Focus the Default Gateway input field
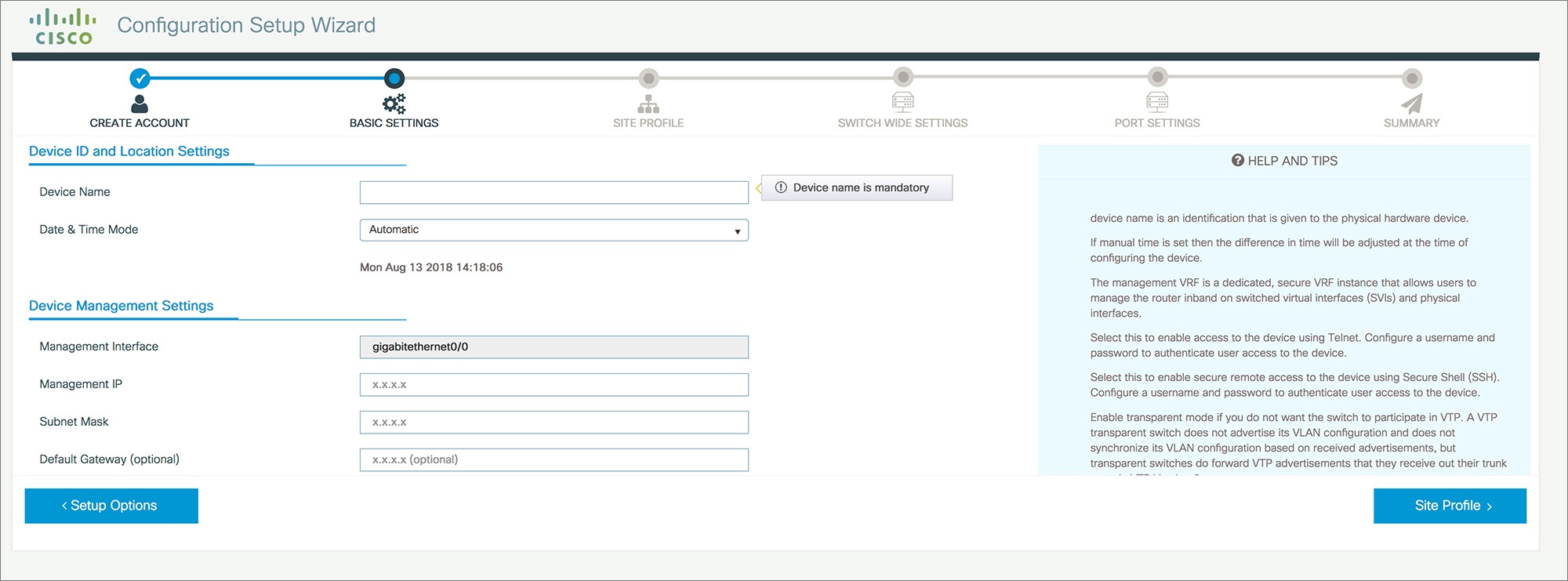The width and height of the screenshot is (1568, 581). pyautogui.click(x=554, y=459)
